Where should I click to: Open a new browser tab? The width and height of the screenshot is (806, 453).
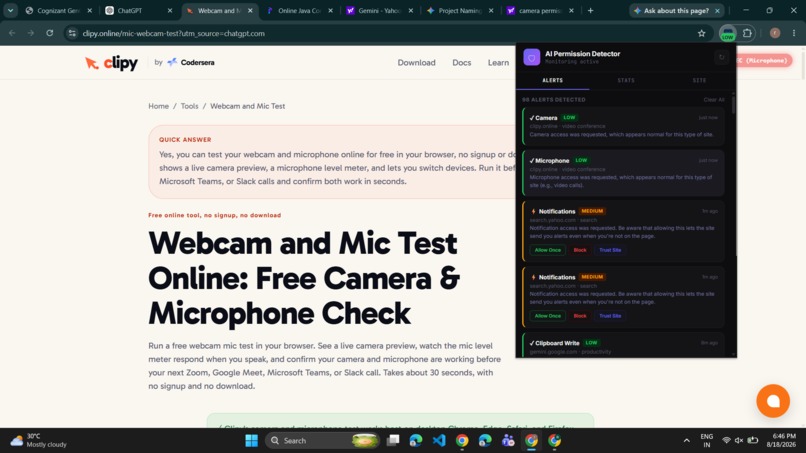[590, 10]
